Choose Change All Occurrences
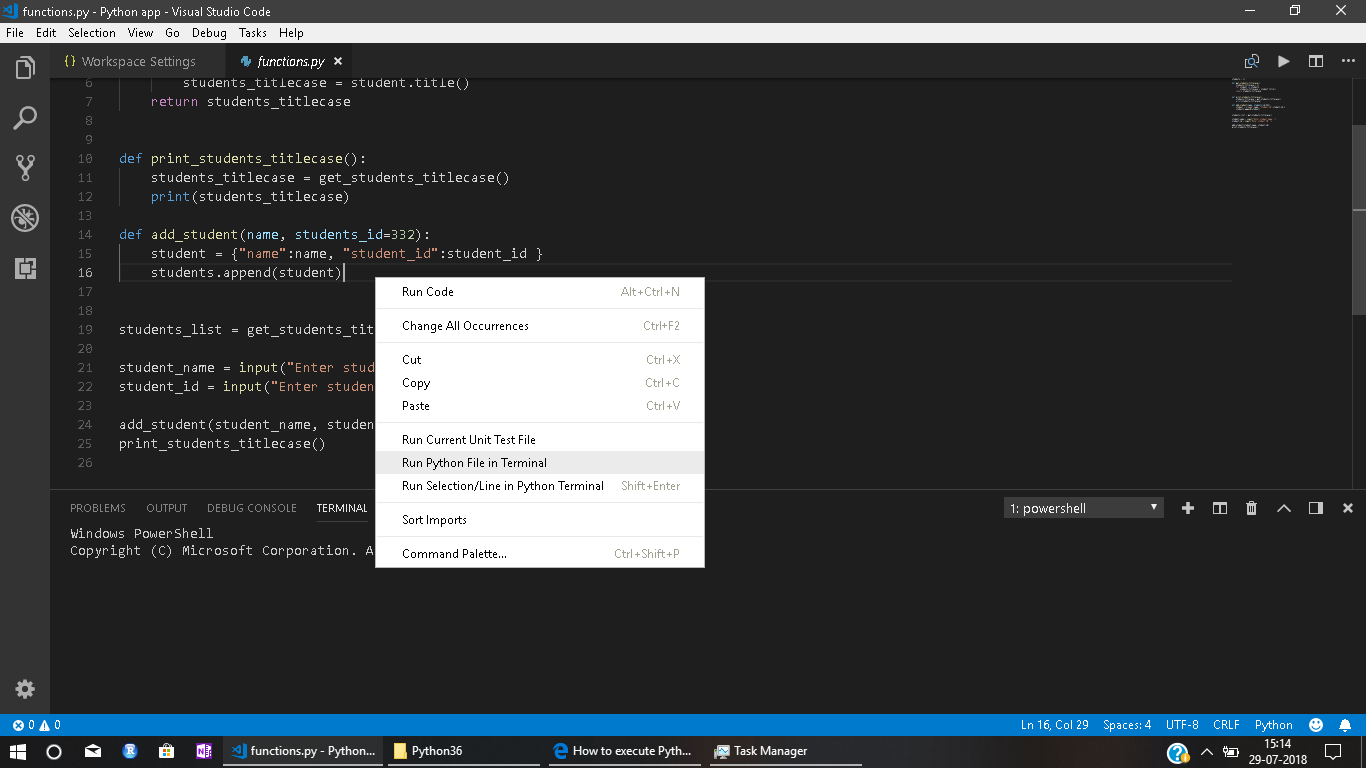Screen dimensions: 1366x768 pos(540,326)
